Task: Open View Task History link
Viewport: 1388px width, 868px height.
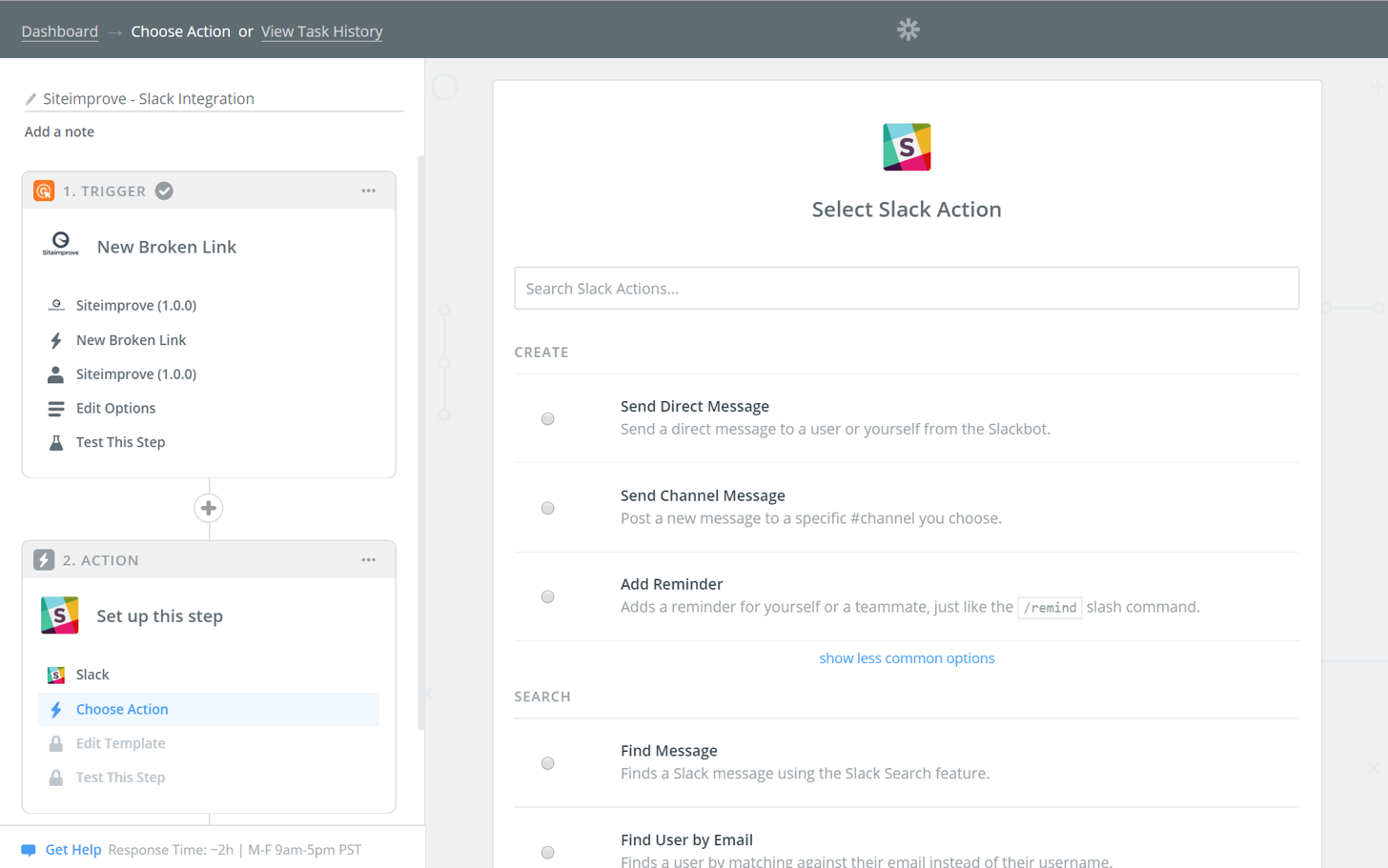Action: [321, 31]
